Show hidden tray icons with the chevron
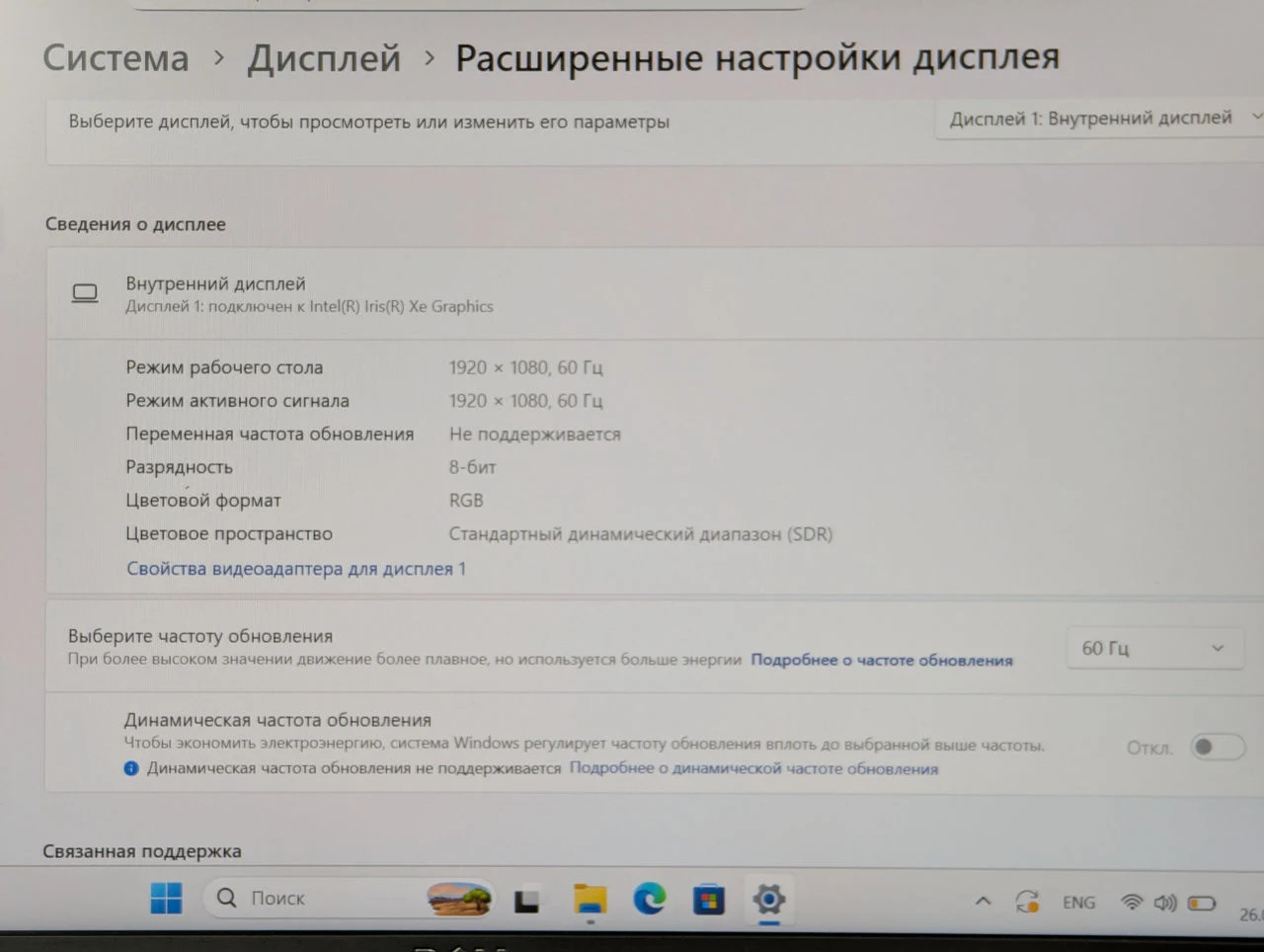Screen dimensions: 1264x952 pos(983,901)
